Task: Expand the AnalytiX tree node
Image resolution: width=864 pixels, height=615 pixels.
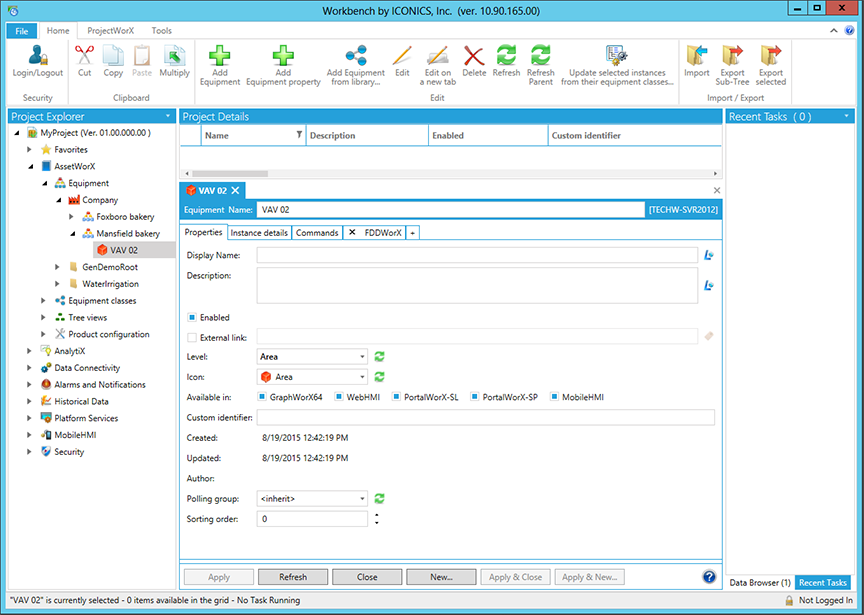Action: (x=29, y=351)
